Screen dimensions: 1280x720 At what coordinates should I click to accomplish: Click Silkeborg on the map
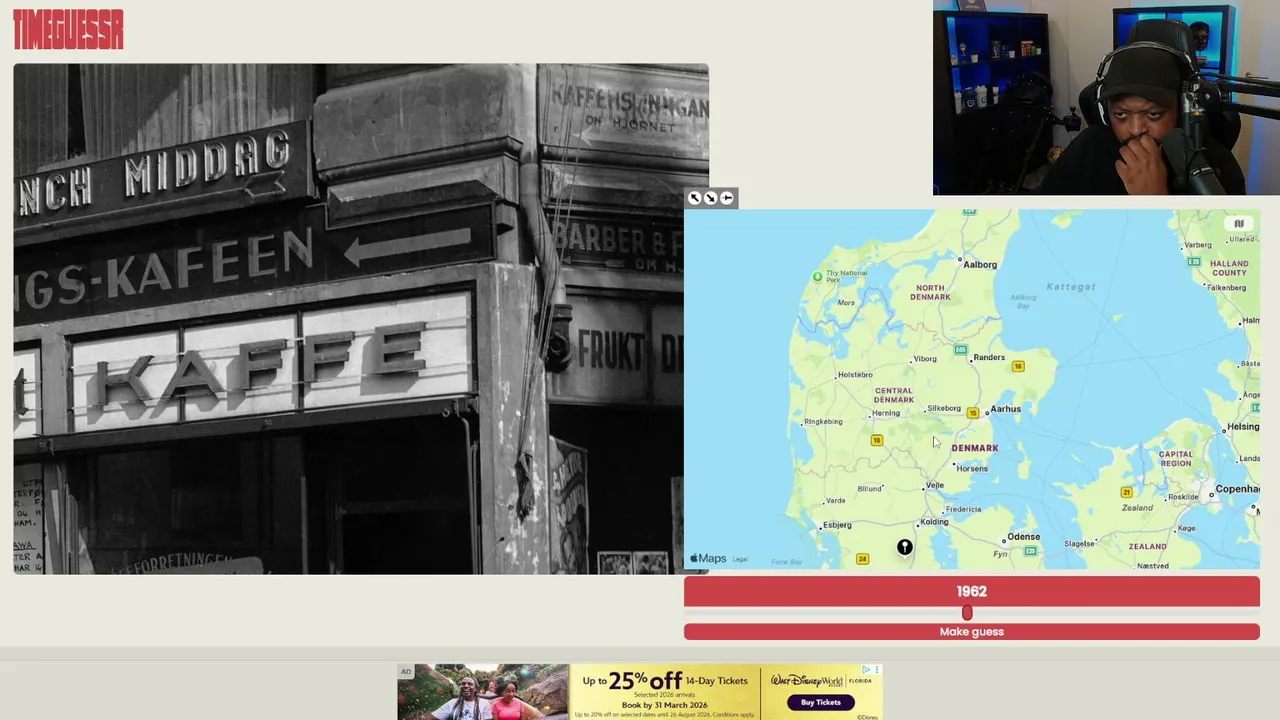click(x=943, y=408)
